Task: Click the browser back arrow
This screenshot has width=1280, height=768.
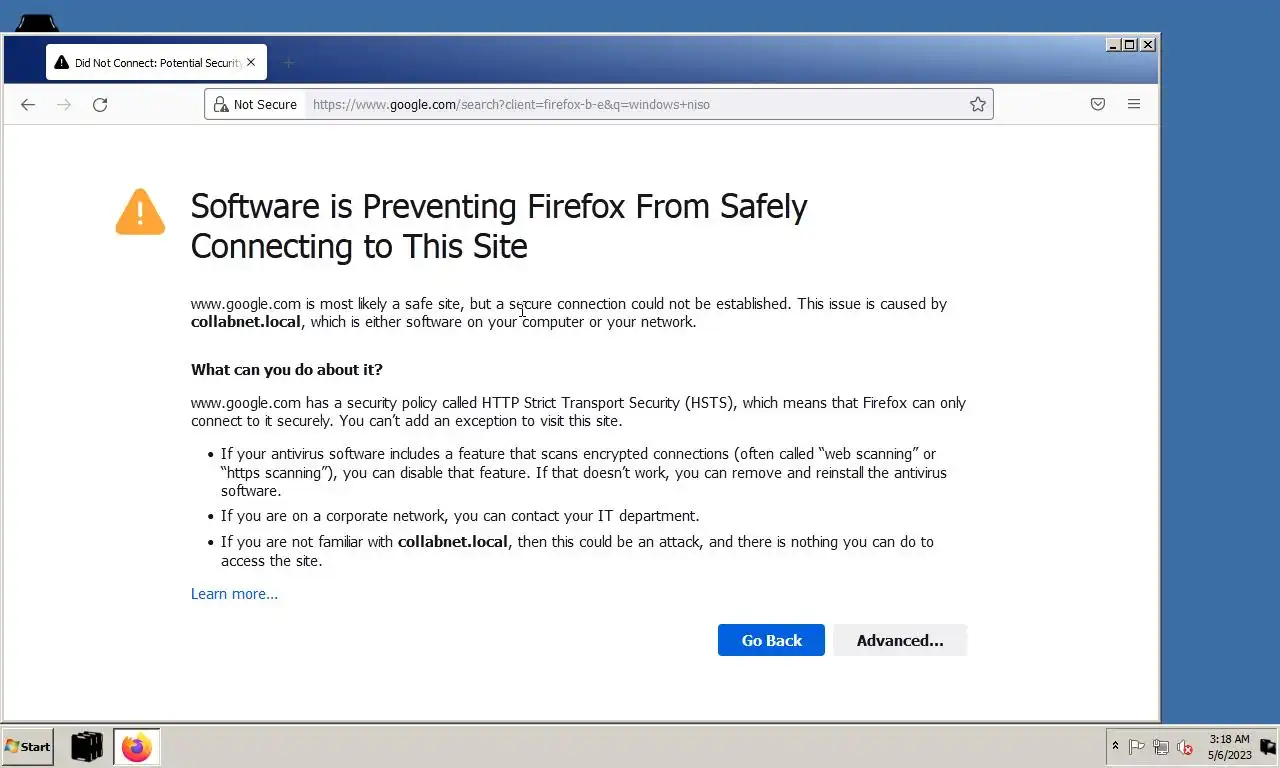Action: pos(28,104)
